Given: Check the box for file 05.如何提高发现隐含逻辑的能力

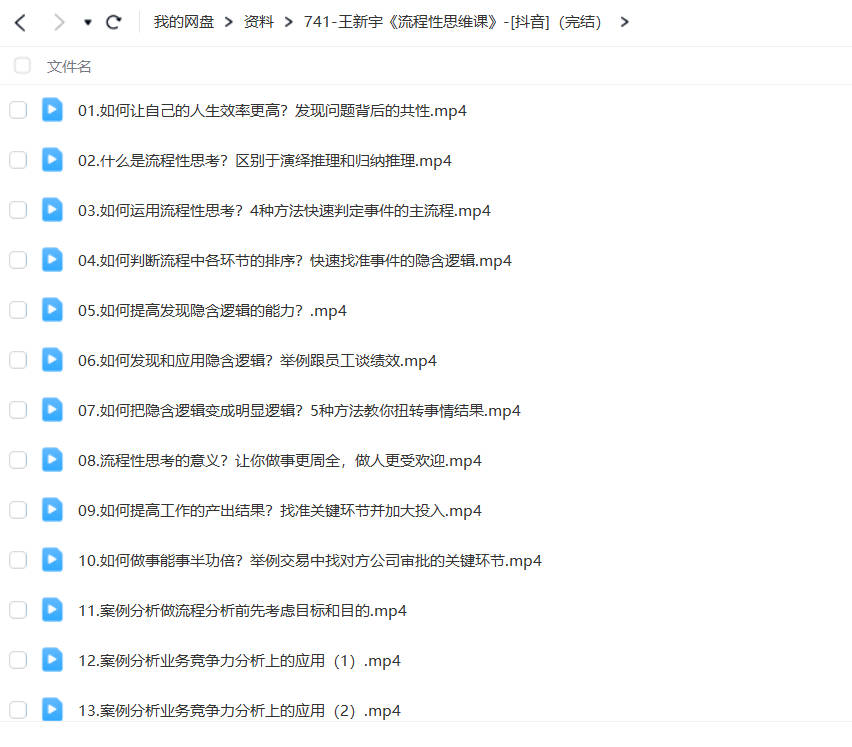Looking at the screenshot, I should 18,310.
